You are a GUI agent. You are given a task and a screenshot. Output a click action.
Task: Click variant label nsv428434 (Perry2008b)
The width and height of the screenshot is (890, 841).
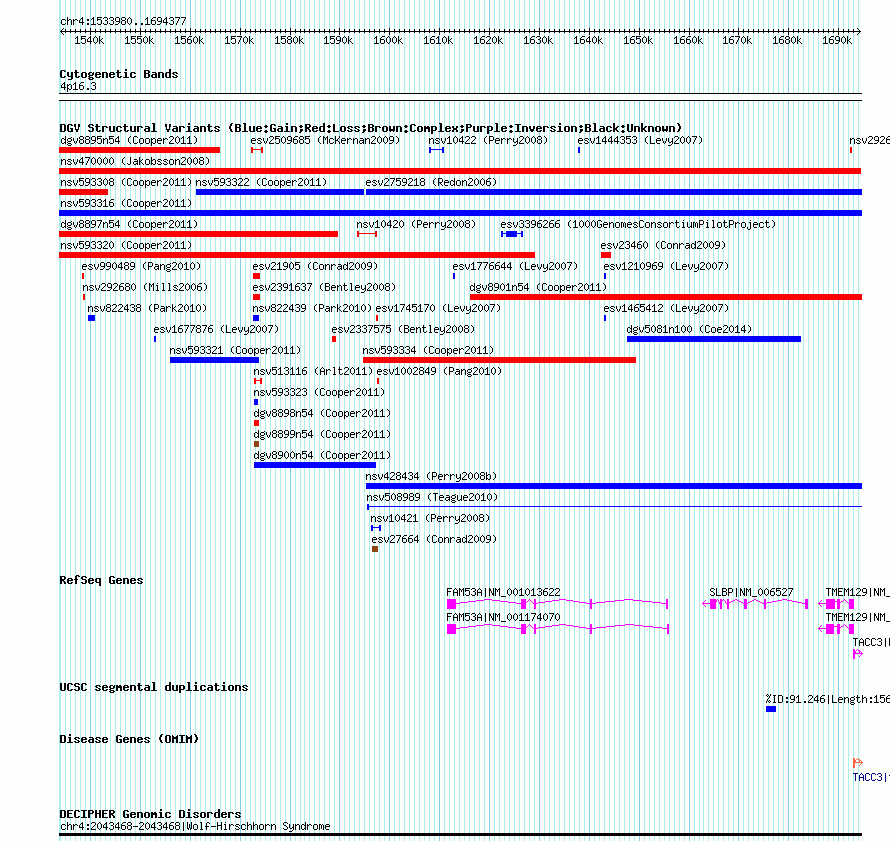point(431,476)
